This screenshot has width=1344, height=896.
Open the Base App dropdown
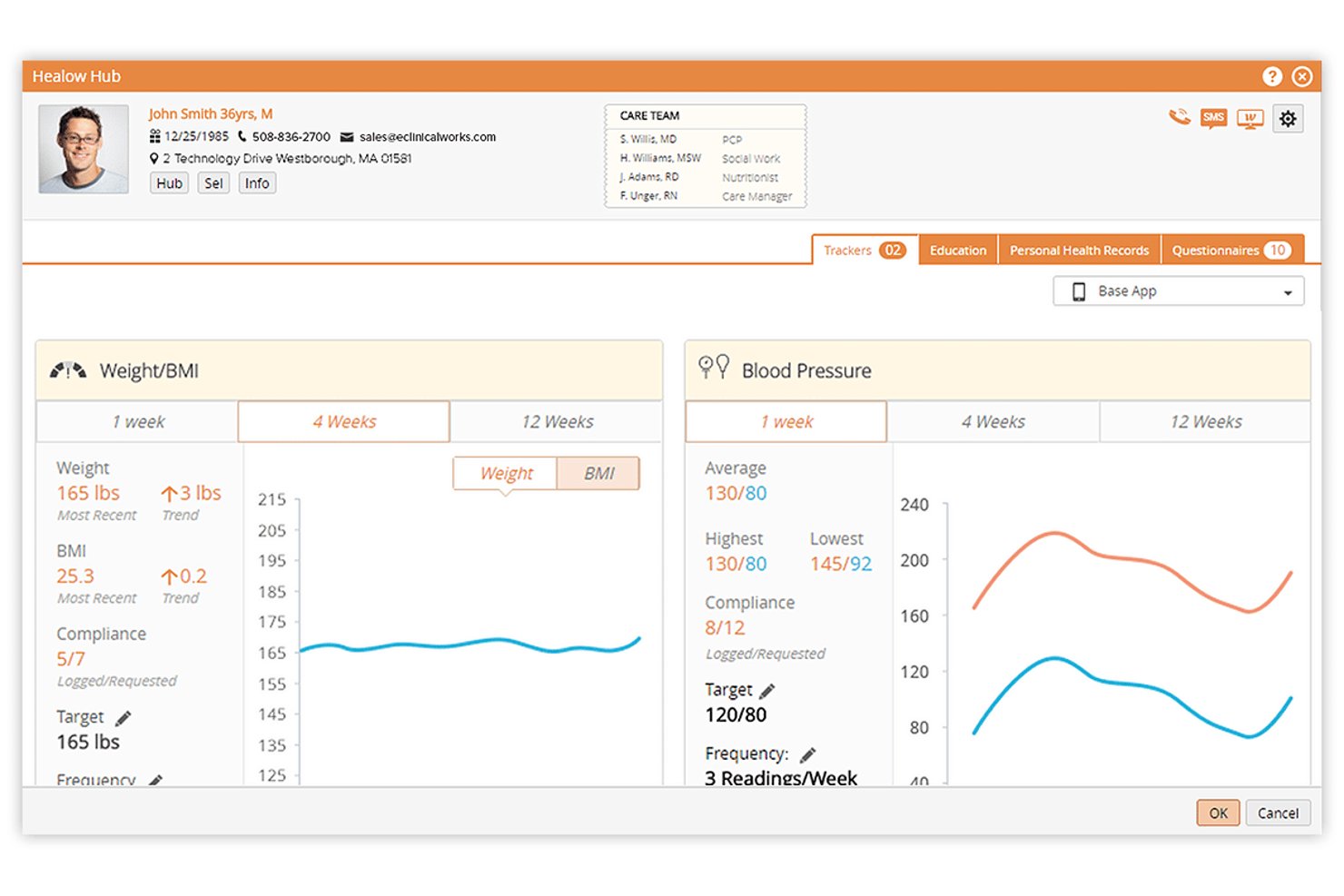[x=1179, y=291]
